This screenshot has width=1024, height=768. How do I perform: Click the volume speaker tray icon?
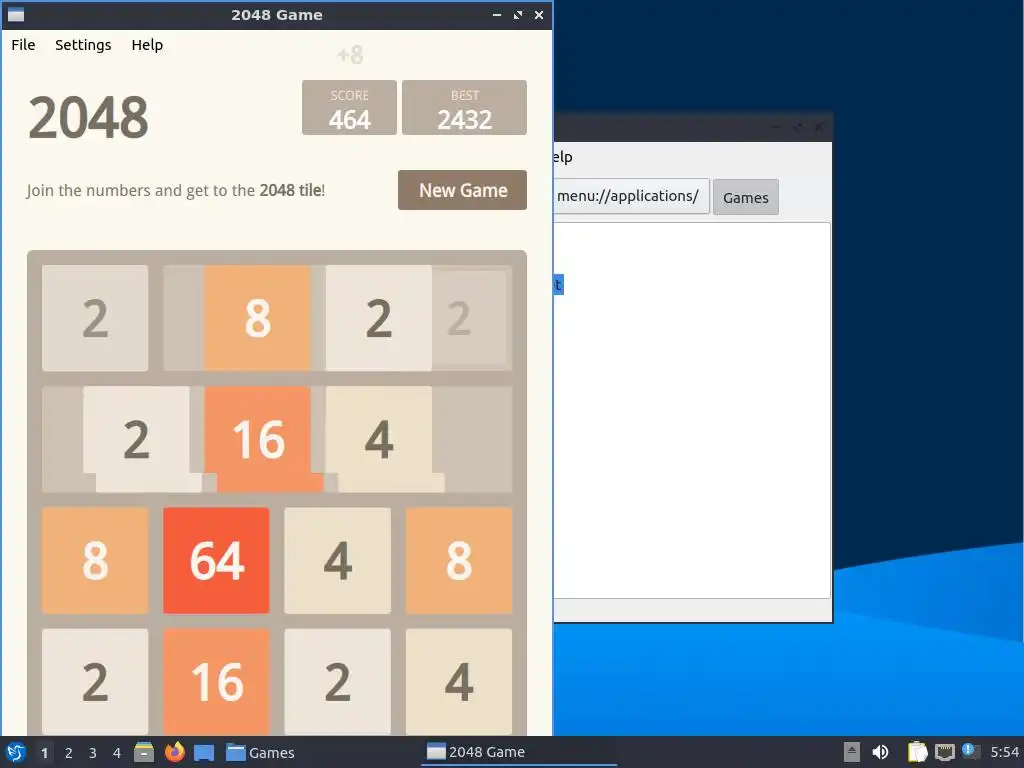point(880,752)
